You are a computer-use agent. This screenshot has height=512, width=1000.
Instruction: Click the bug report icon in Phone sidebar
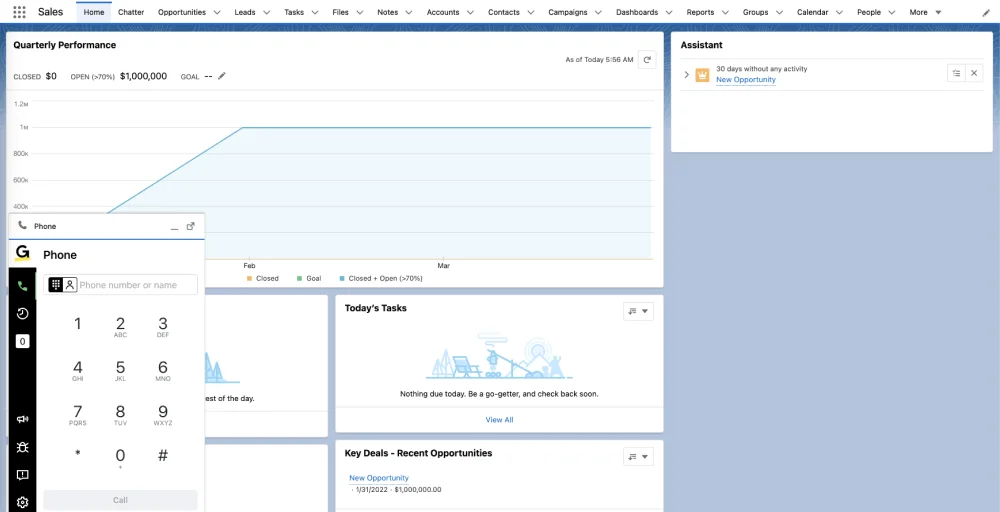[x=22, y=447]
